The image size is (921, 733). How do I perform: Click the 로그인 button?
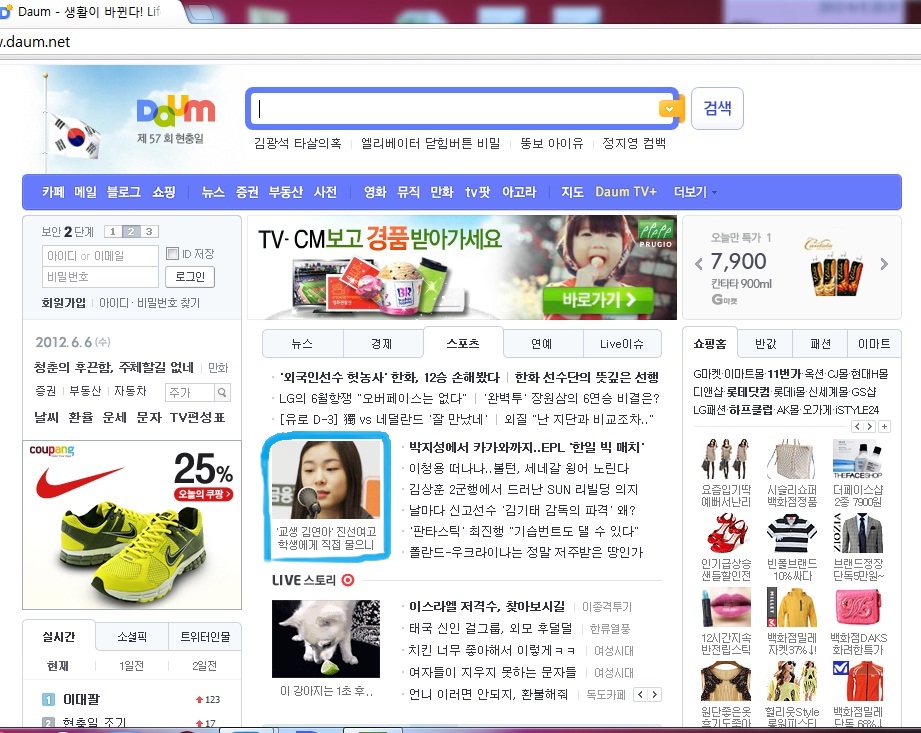coord(190,277)
